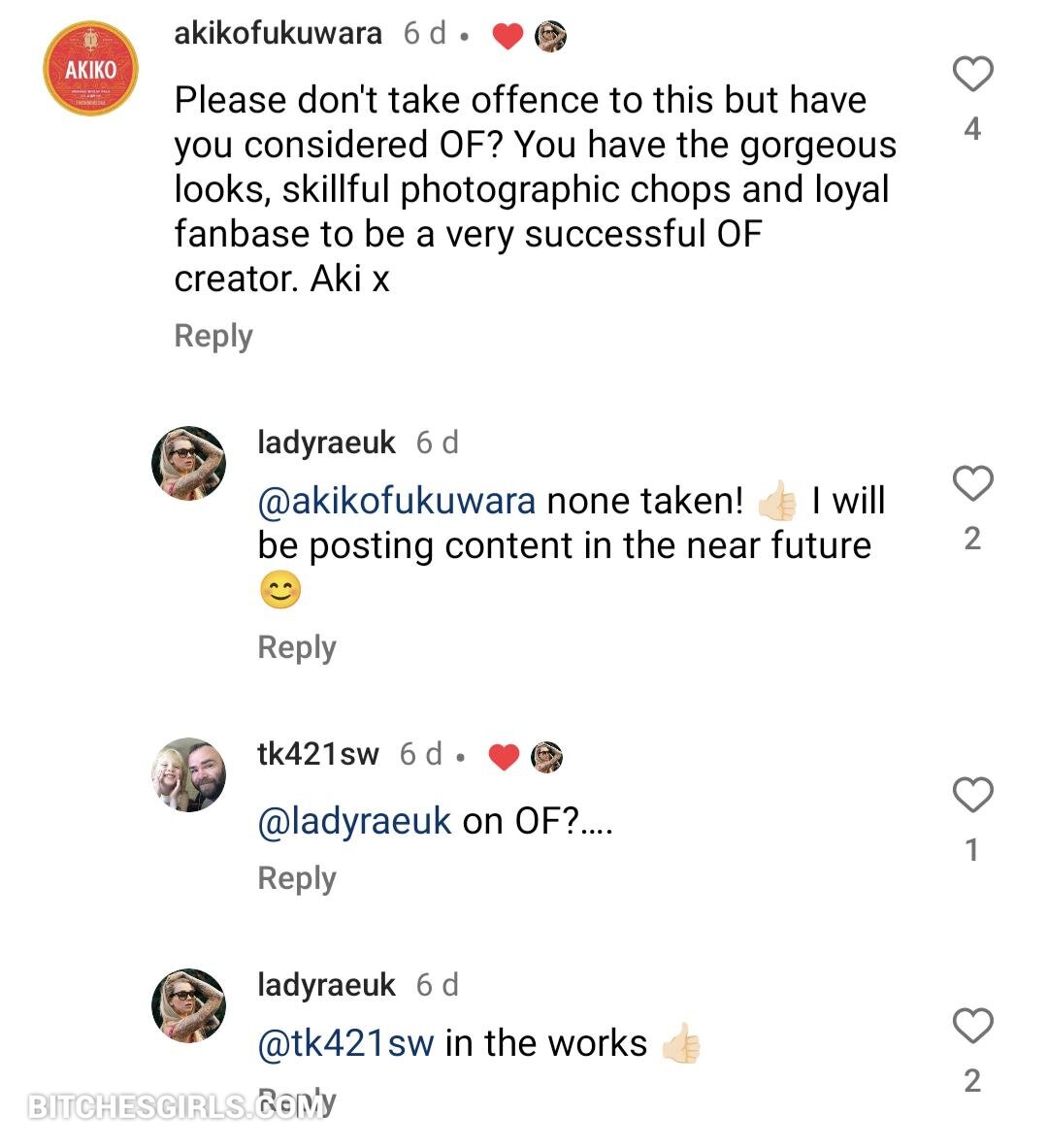Image resolution: width=1048 pixels, height=1148 pixels.
Task: Reply to tk421sw's comment
Action: click(x=297, y=878)
